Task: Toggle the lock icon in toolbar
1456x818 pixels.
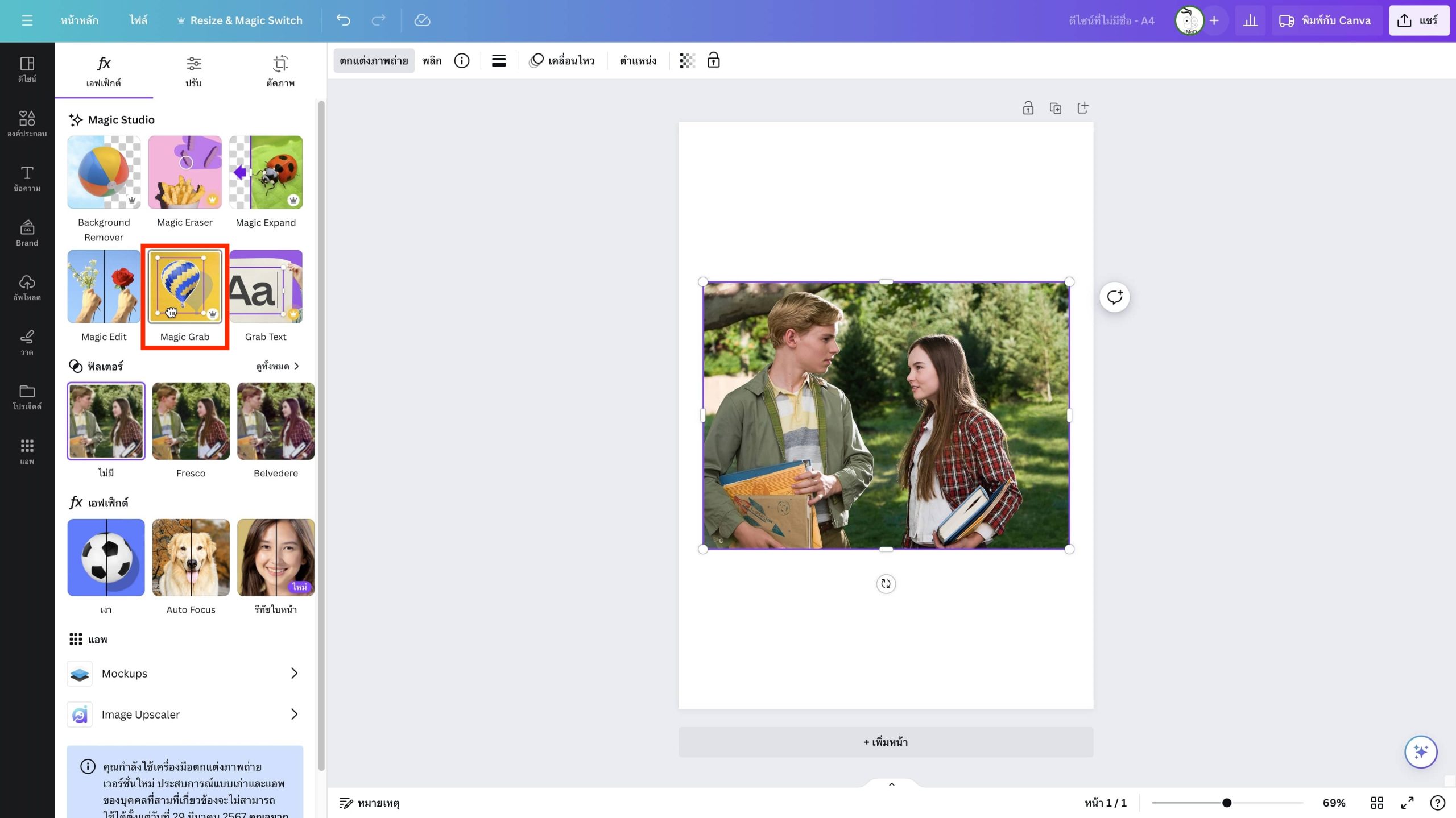Action: click(713, 60)
